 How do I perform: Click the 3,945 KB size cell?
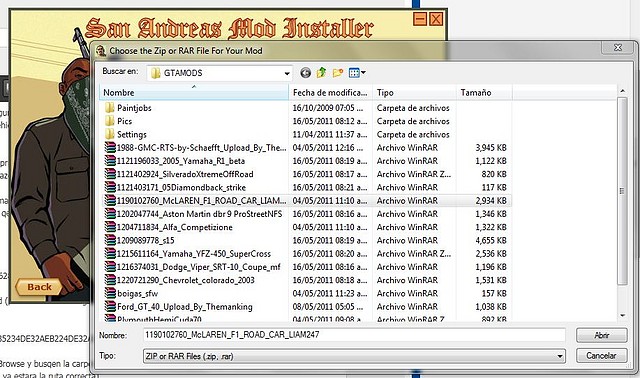[491, 148]
